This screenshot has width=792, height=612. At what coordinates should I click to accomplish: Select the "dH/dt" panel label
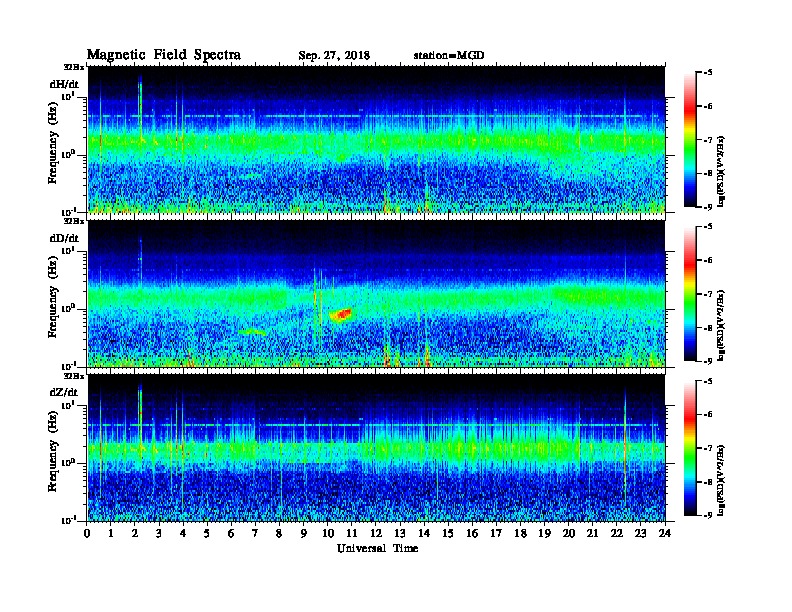pyautogui.click(x=64, y=84)
